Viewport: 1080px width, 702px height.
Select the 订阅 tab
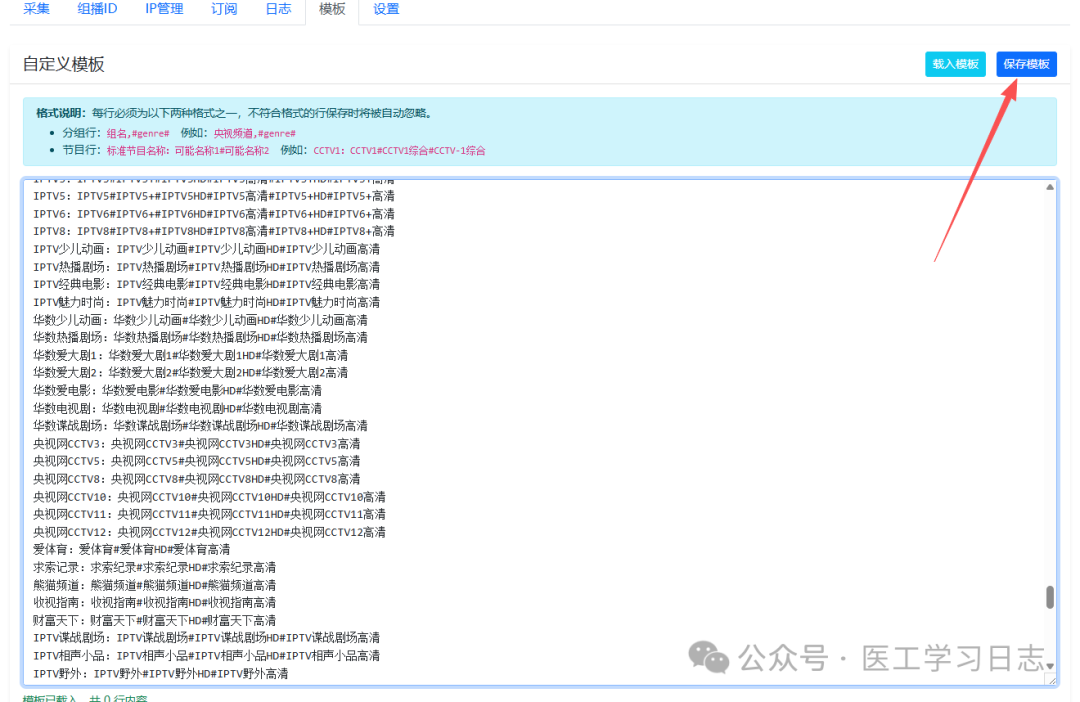pos(224,9)
